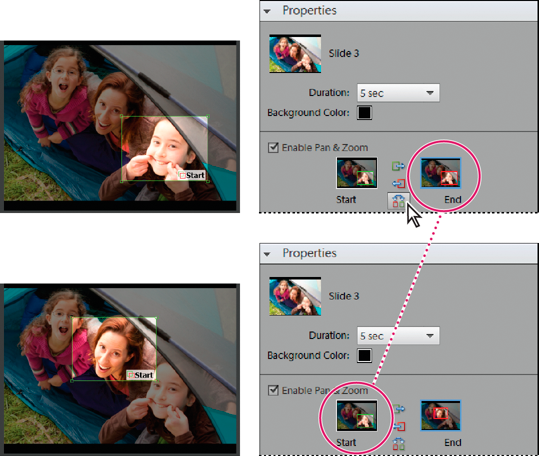Open Background Color black swatch in upper panel

tap(364, 113)
